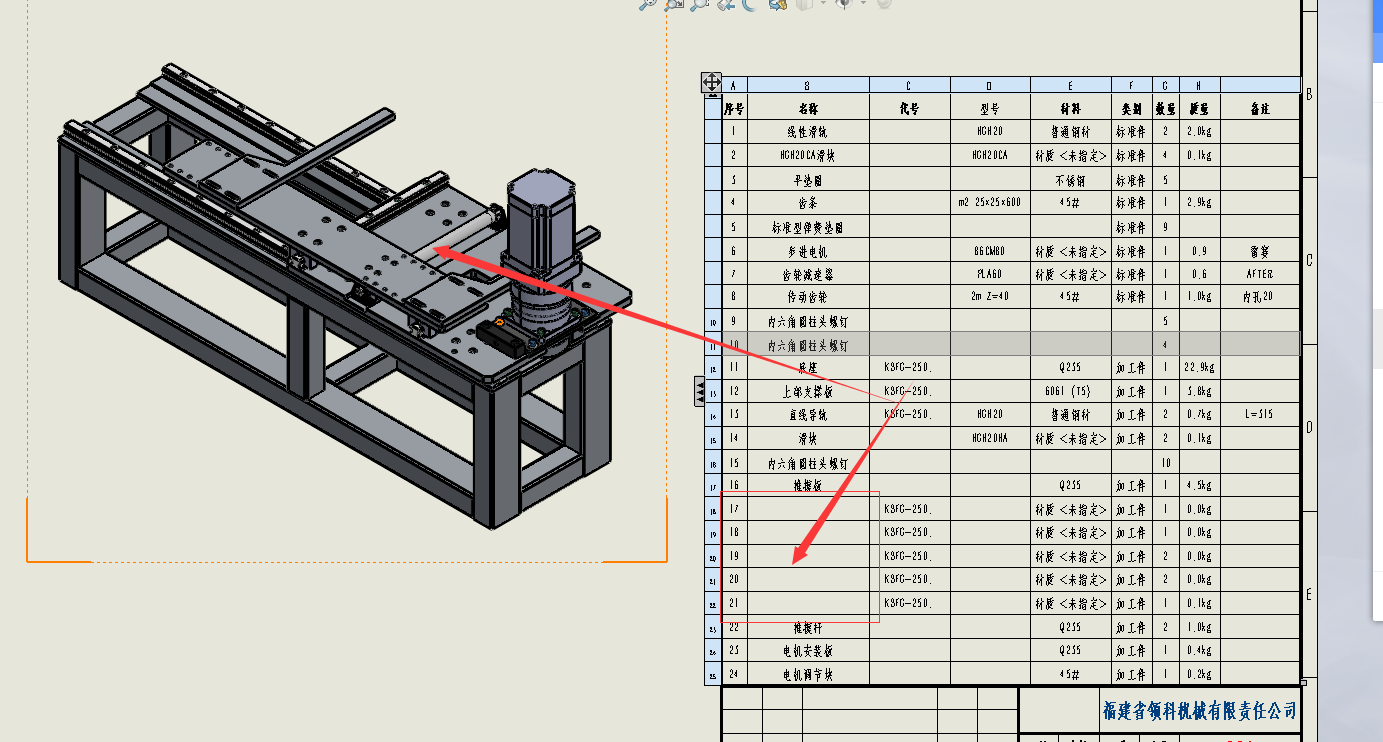Click the 86CM80 model cell
The image size is (1383, 742).
point(991,252)
